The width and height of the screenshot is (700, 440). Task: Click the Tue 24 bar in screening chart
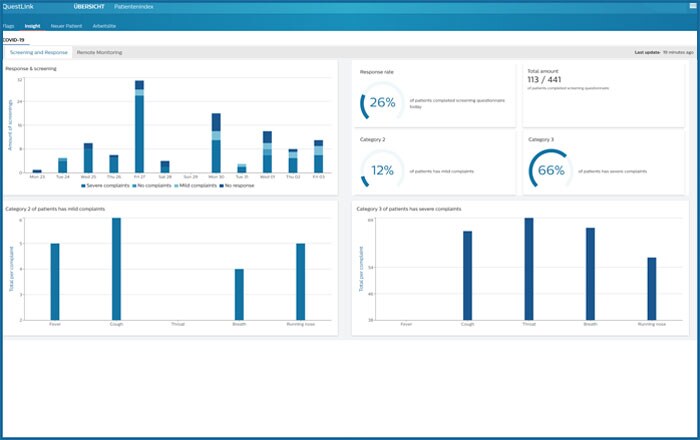pyautogui.click(x=62, y=166)
